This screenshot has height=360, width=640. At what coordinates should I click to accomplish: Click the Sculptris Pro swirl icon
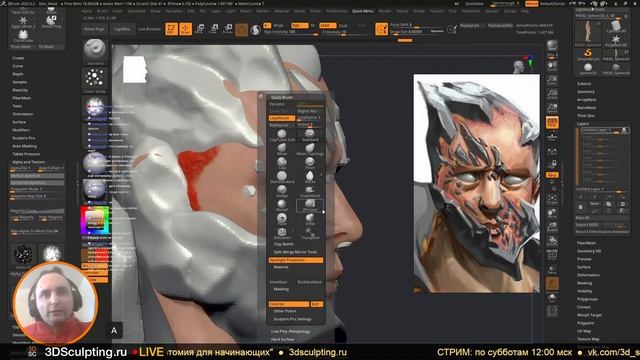[256, 30]
